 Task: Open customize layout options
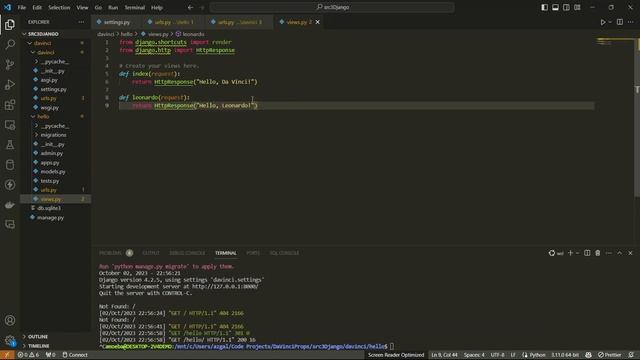[x=577, y=7]
